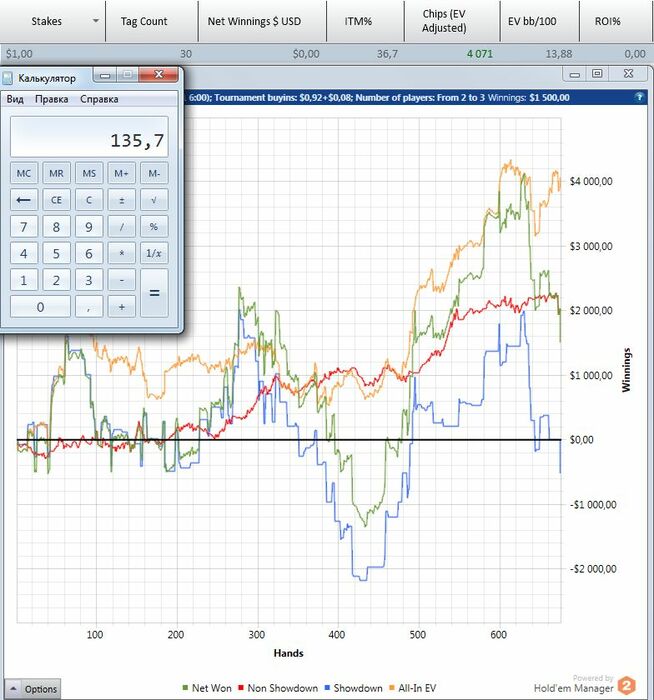
Task: Click the plus-minus sign key
Action: click(x=121, y=200)
